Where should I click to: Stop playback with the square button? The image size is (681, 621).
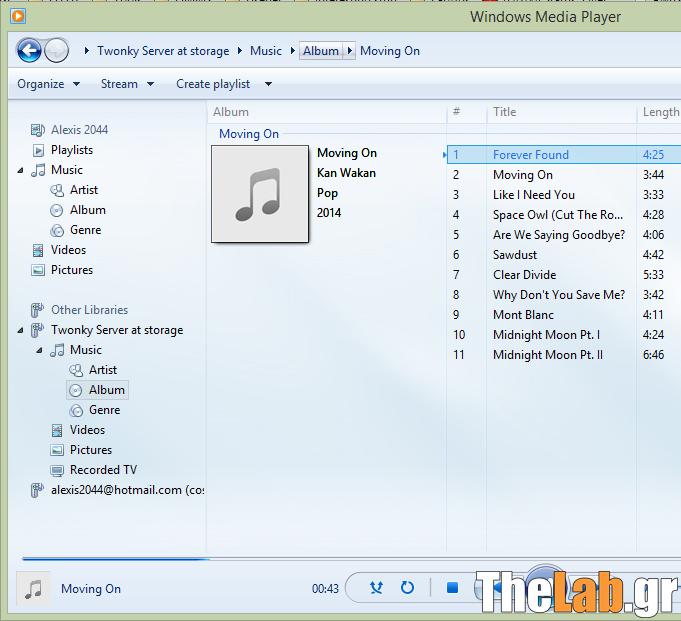coord(453,588)
